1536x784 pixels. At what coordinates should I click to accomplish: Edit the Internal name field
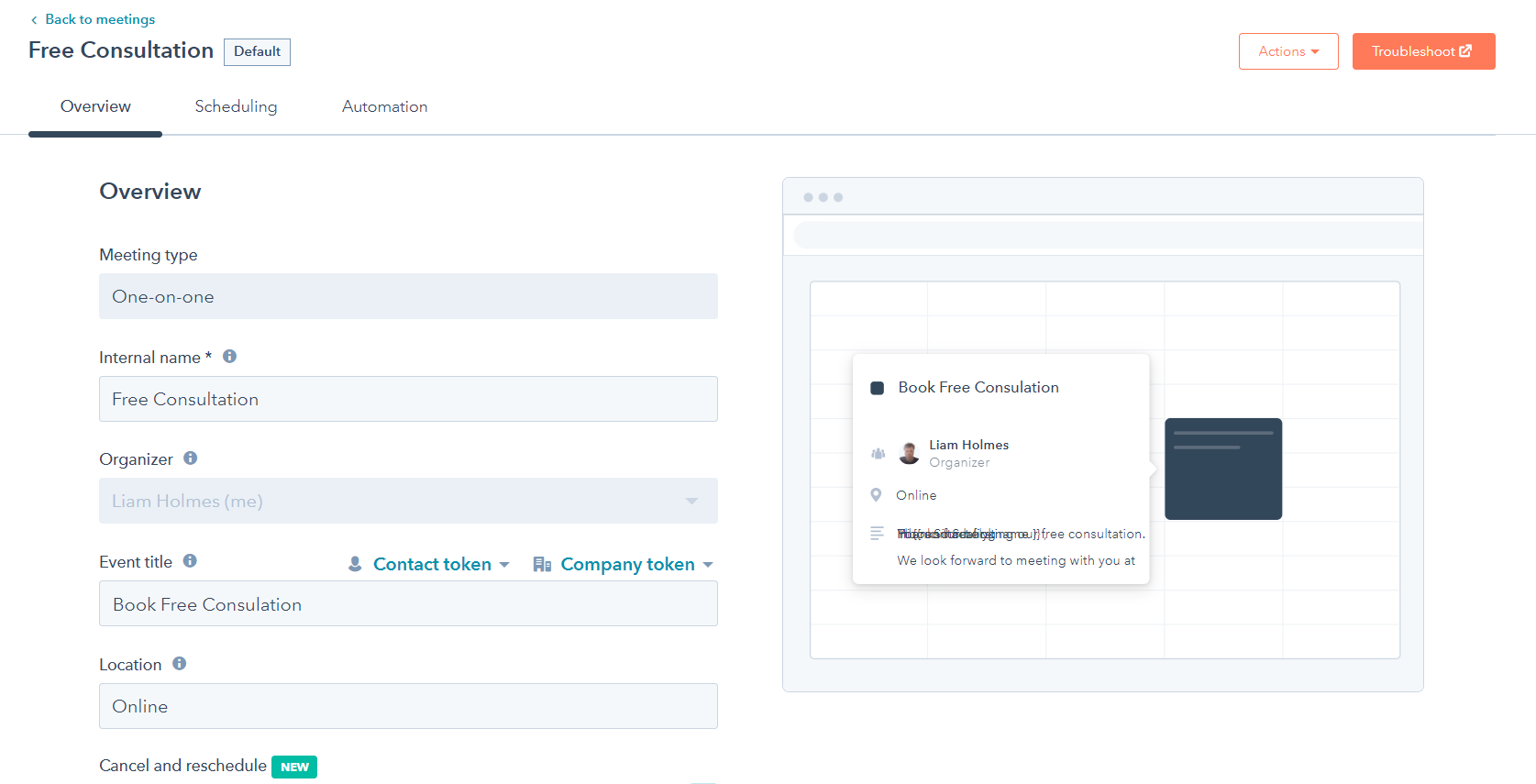(408, 399)
